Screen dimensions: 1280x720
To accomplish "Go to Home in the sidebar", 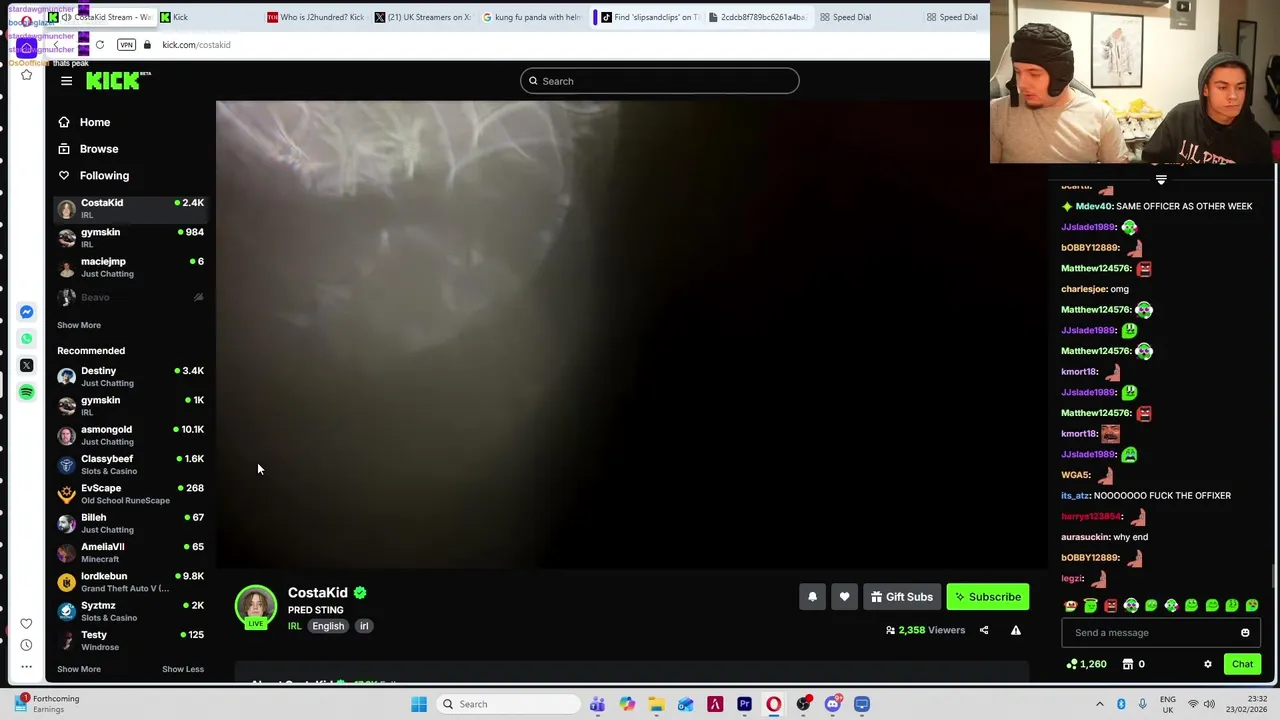I will 95,122.
